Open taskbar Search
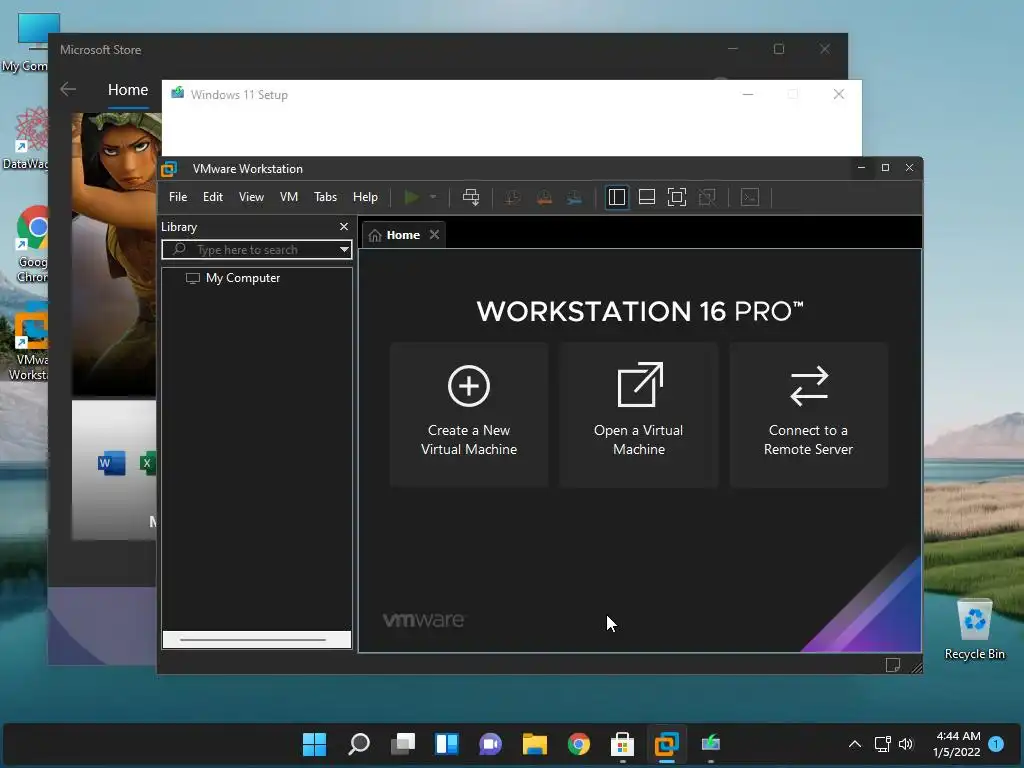This screenshot has height=768, width=1024. click(x=359, y=744)
